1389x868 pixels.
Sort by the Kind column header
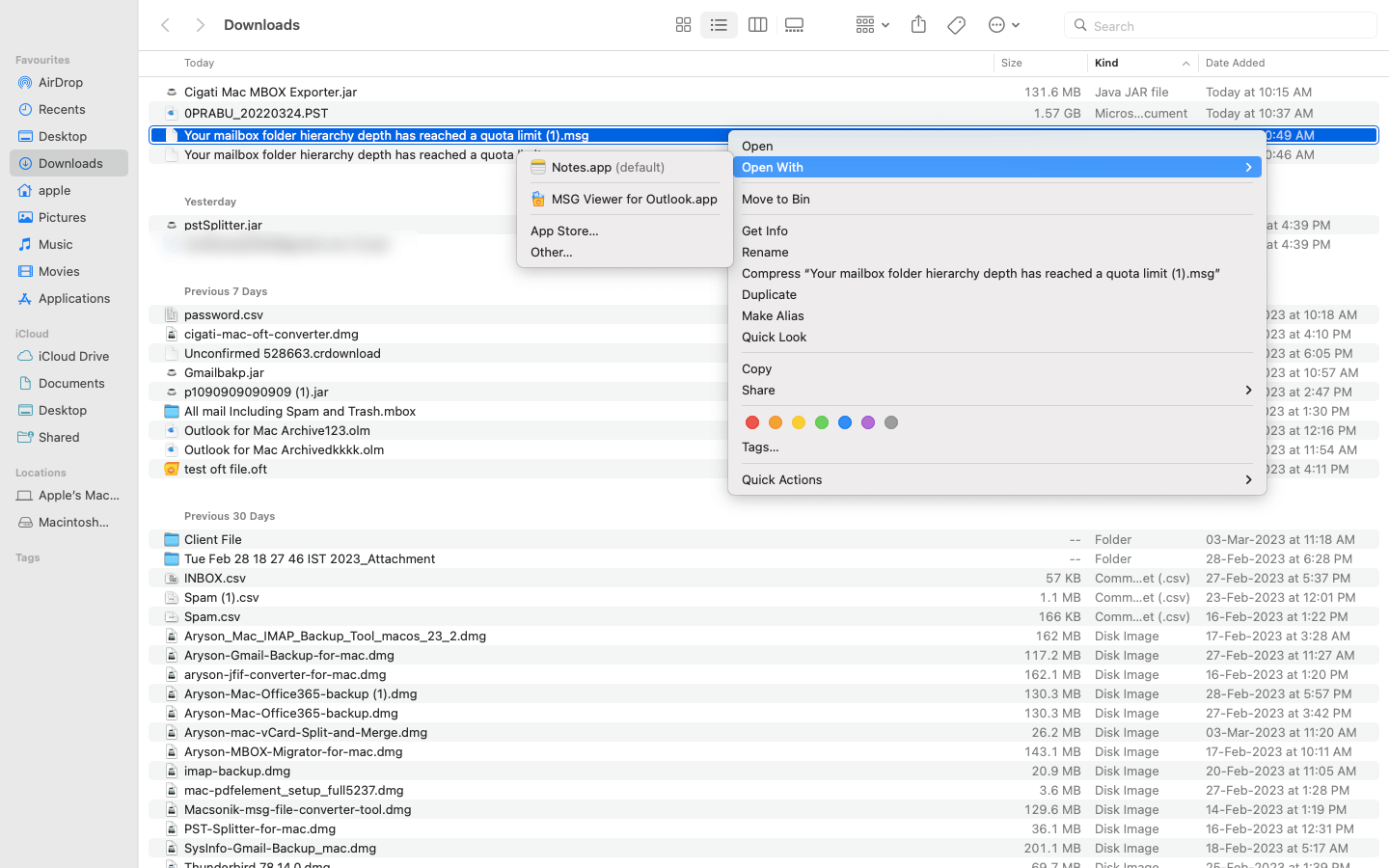tap(1142, 63)
